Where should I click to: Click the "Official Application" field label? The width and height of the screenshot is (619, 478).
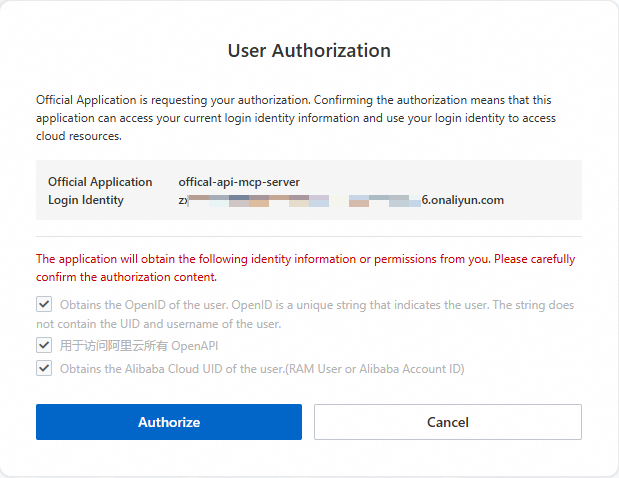click(x=100, y=182)
